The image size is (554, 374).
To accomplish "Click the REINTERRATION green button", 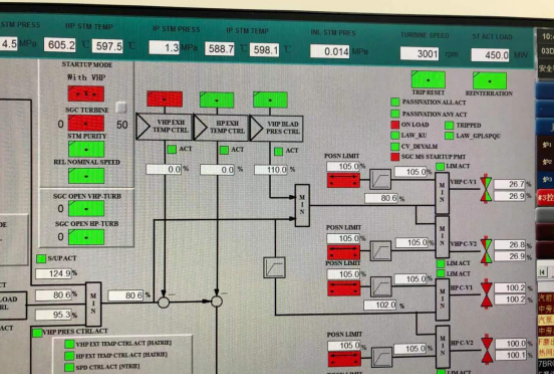I will pyautogui.click(x=490, y=81).
